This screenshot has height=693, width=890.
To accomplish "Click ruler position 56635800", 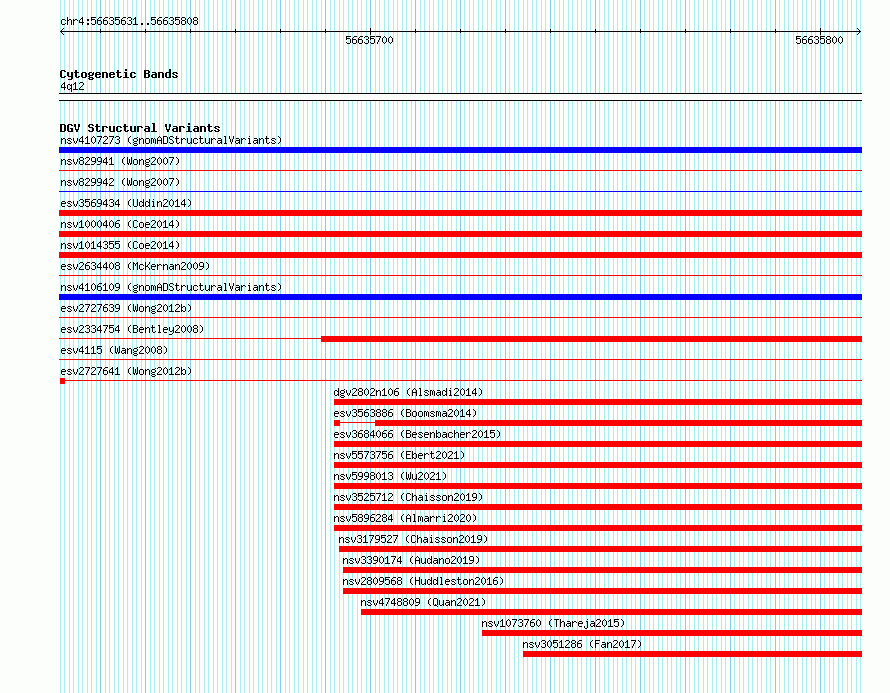I will point(820,40).
